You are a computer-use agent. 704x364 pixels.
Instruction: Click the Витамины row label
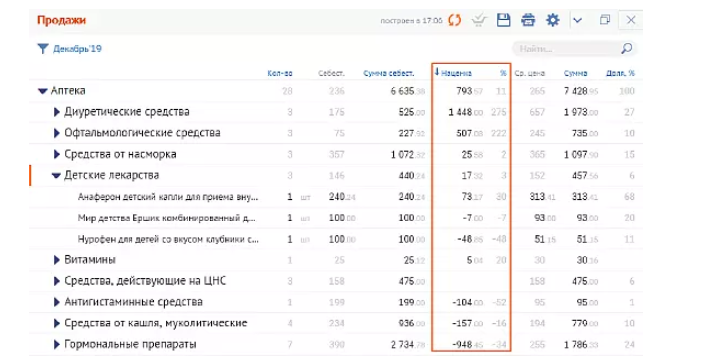pos(90,260)
